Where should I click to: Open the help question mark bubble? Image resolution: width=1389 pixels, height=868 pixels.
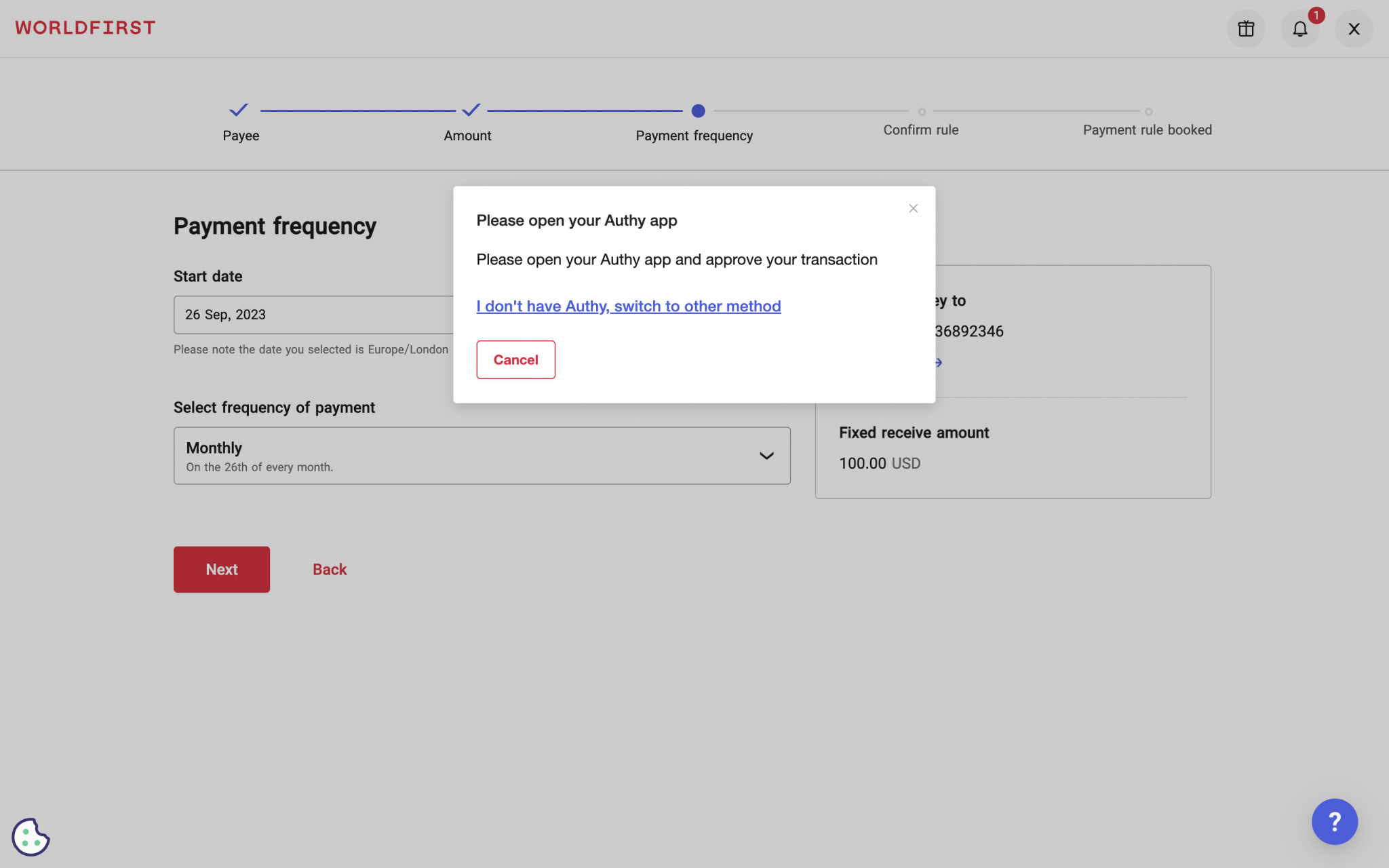click(x=1334, y=821)
